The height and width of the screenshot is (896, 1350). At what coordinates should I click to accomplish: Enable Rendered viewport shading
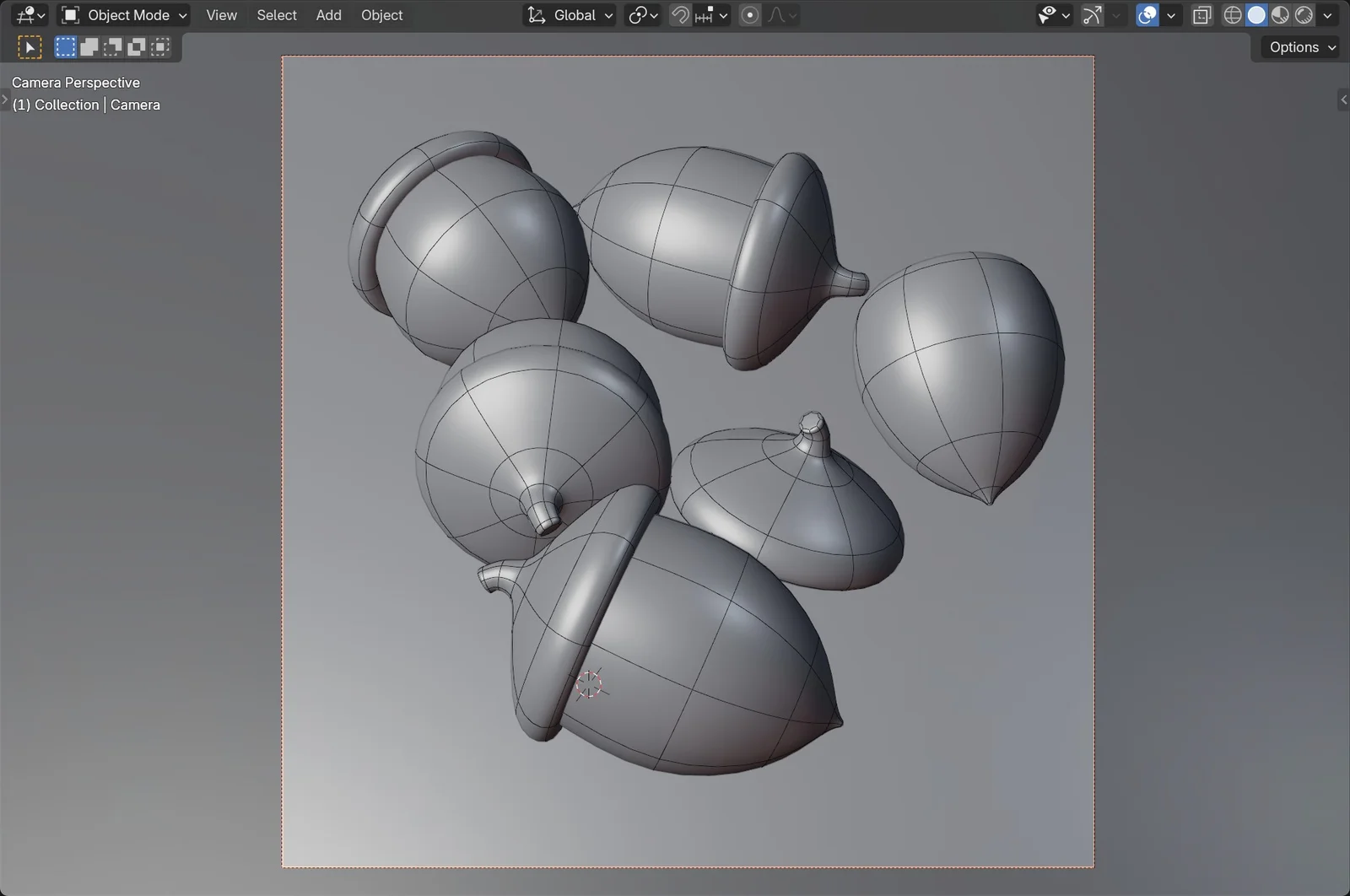pyautogui.click(x=1305, y=14)
